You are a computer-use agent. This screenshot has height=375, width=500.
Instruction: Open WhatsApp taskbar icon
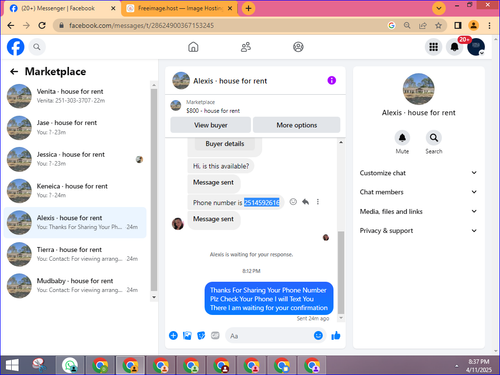(70, 365)
